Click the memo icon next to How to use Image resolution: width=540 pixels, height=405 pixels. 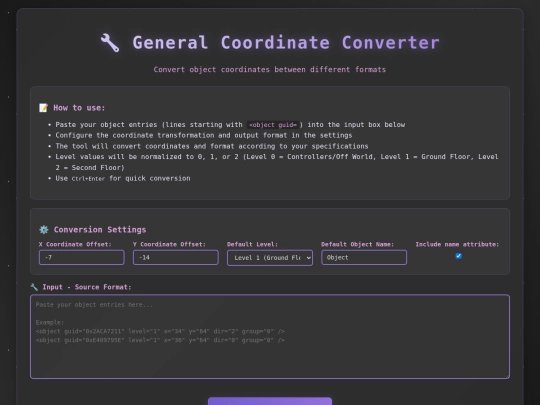[x=43, y=108]
